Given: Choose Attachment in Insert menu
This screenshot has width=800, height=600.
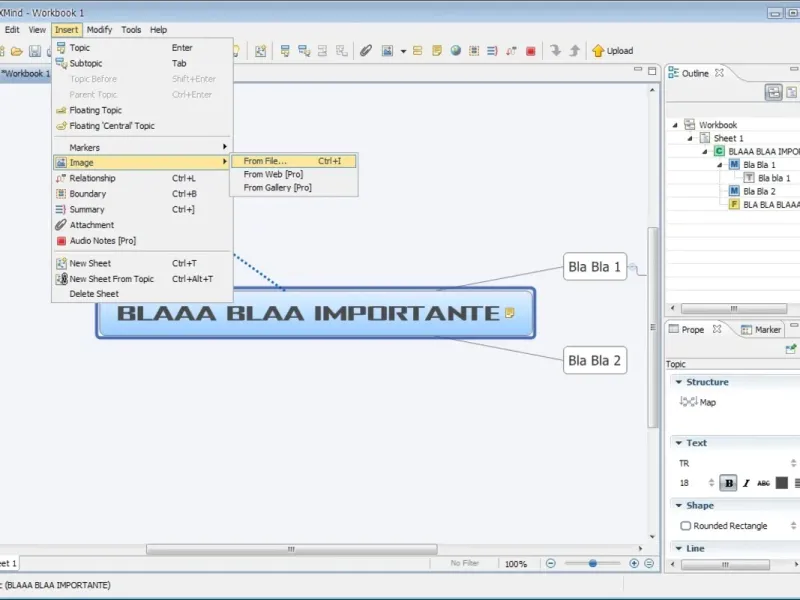Looking at the screenshot, I should (142, 225).
